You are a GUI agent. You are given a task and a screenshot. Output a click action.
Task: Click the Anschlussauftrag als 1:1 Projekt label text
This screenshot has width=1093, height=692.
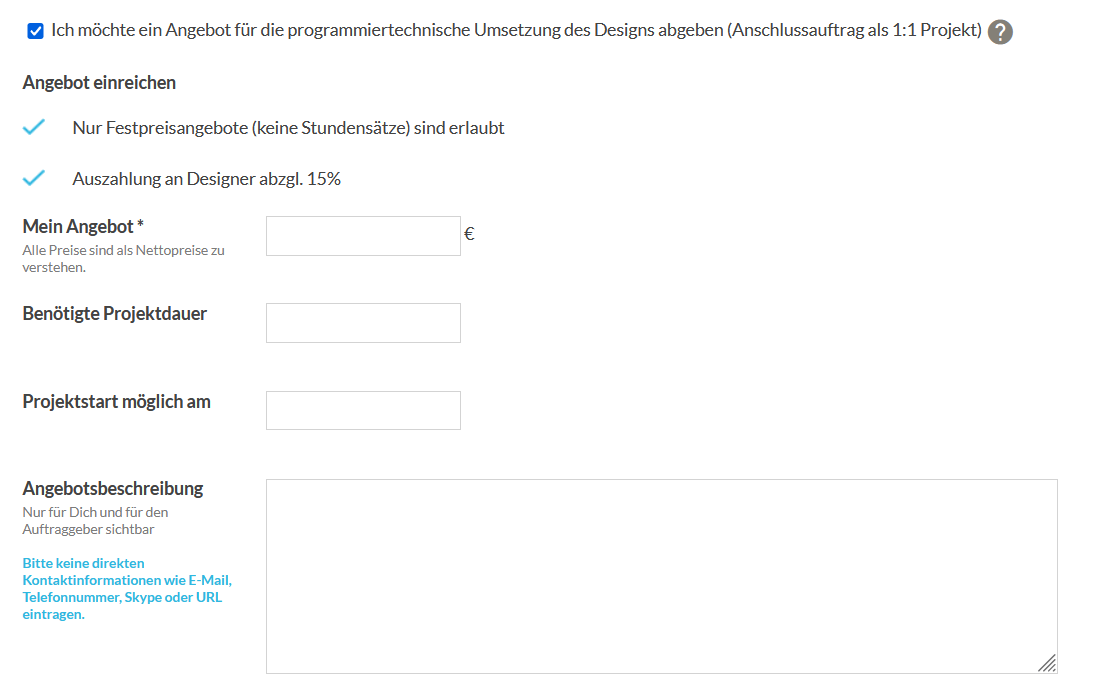coord(855,30)
